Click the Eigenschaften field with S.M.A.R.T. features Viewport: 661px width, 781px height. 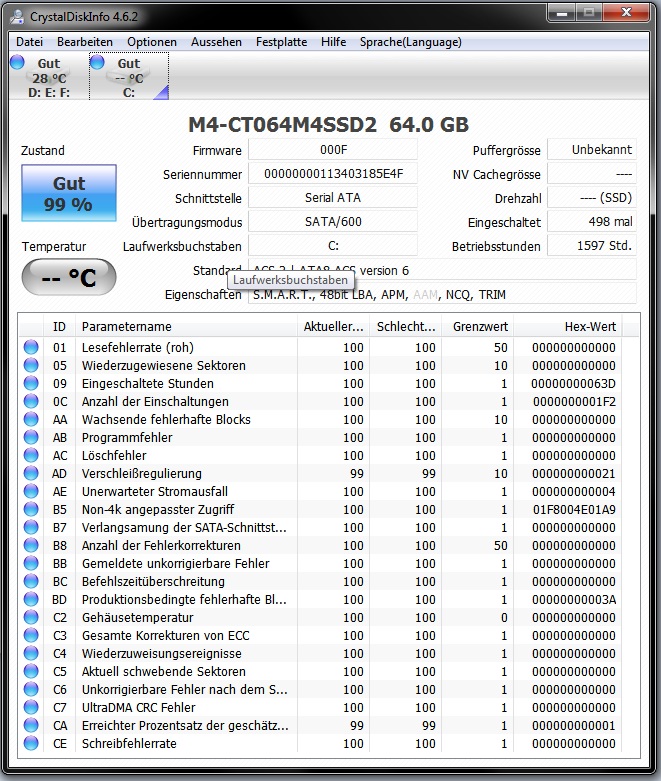[442, 294]
